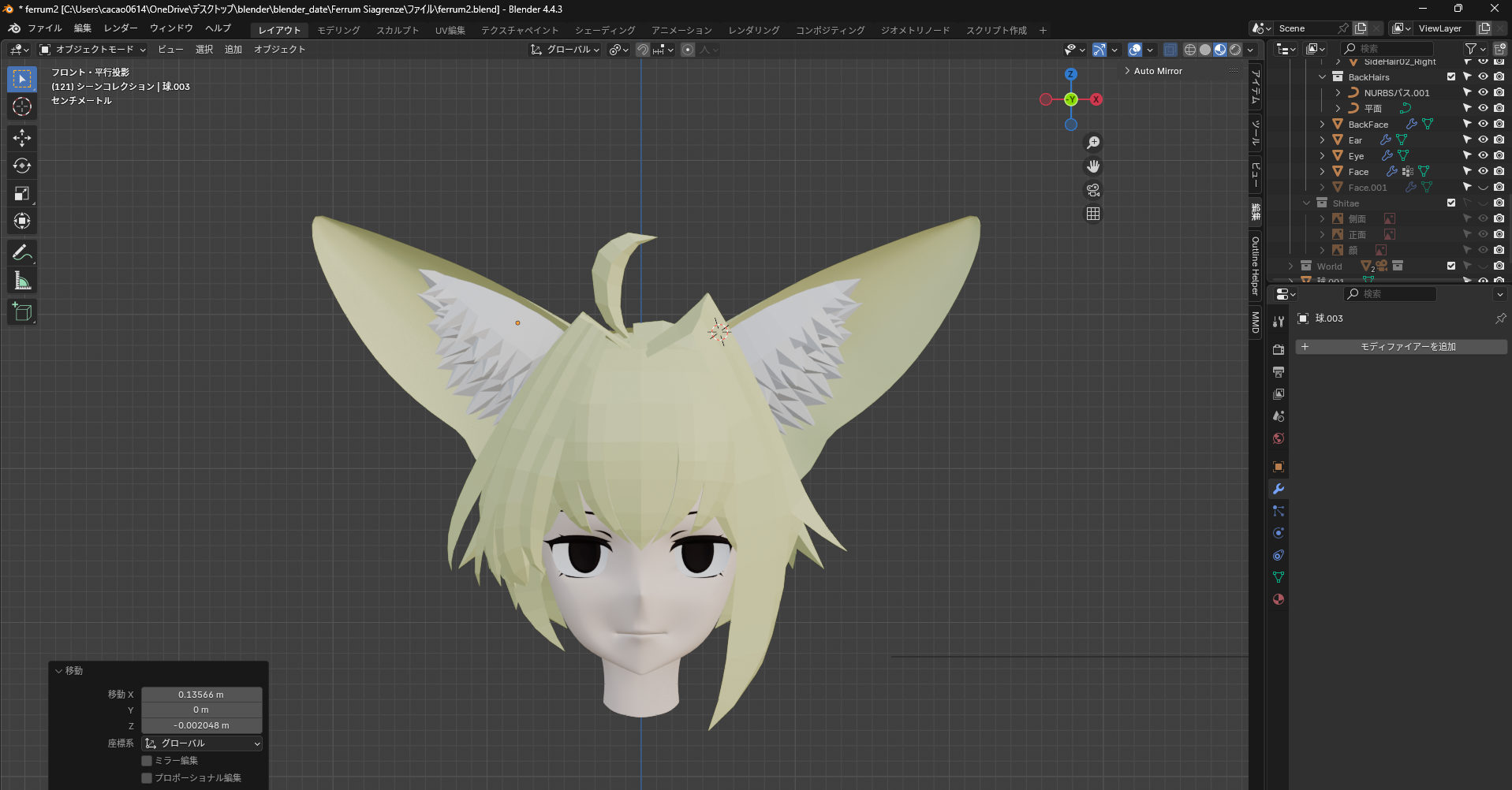Select the Face object in outliner
This screenshot has width=1512, height=790.
click(x=1358, y=172)
